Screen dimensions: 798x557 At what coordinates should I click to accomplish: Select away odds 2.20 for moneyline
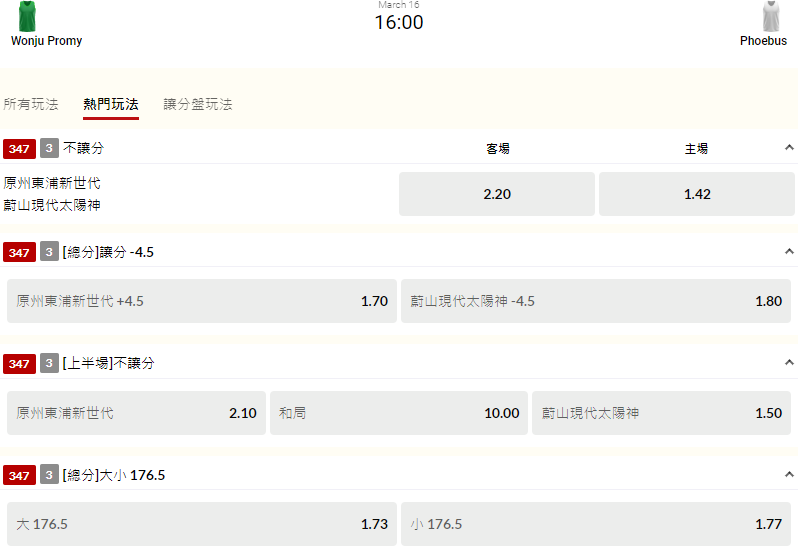[497, 194]
